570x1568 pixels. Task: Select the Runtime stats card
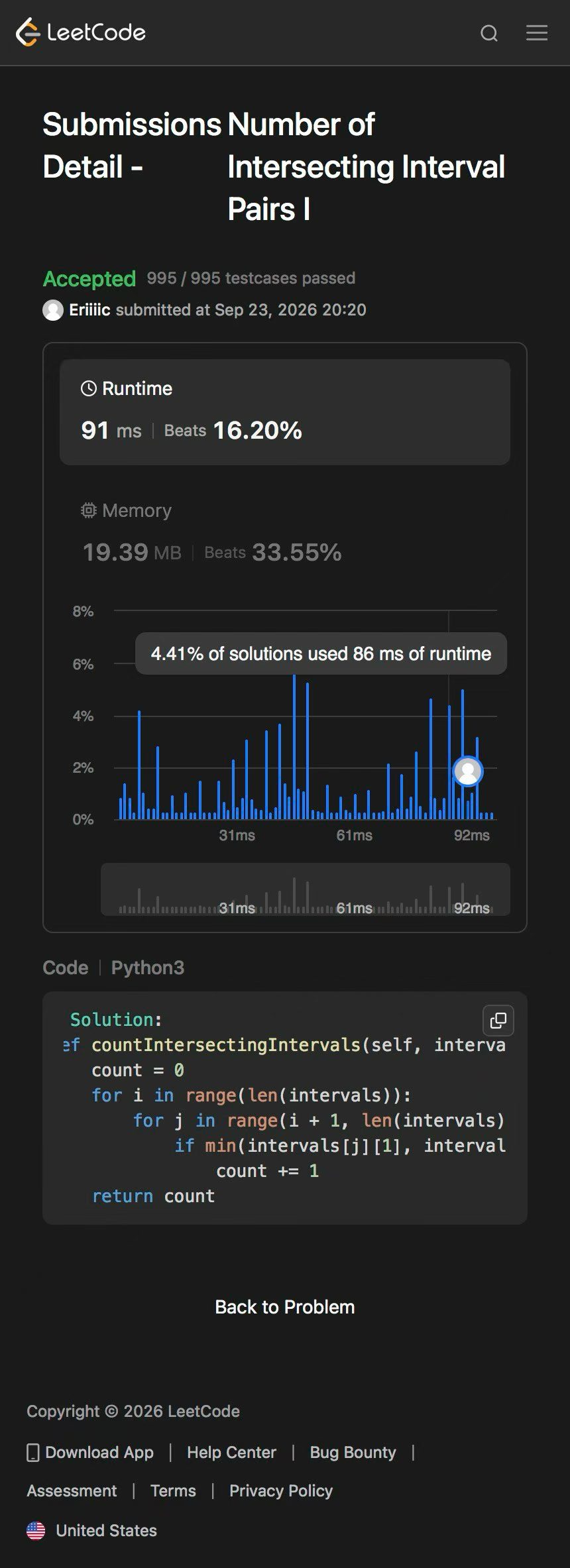pos(285,412)
